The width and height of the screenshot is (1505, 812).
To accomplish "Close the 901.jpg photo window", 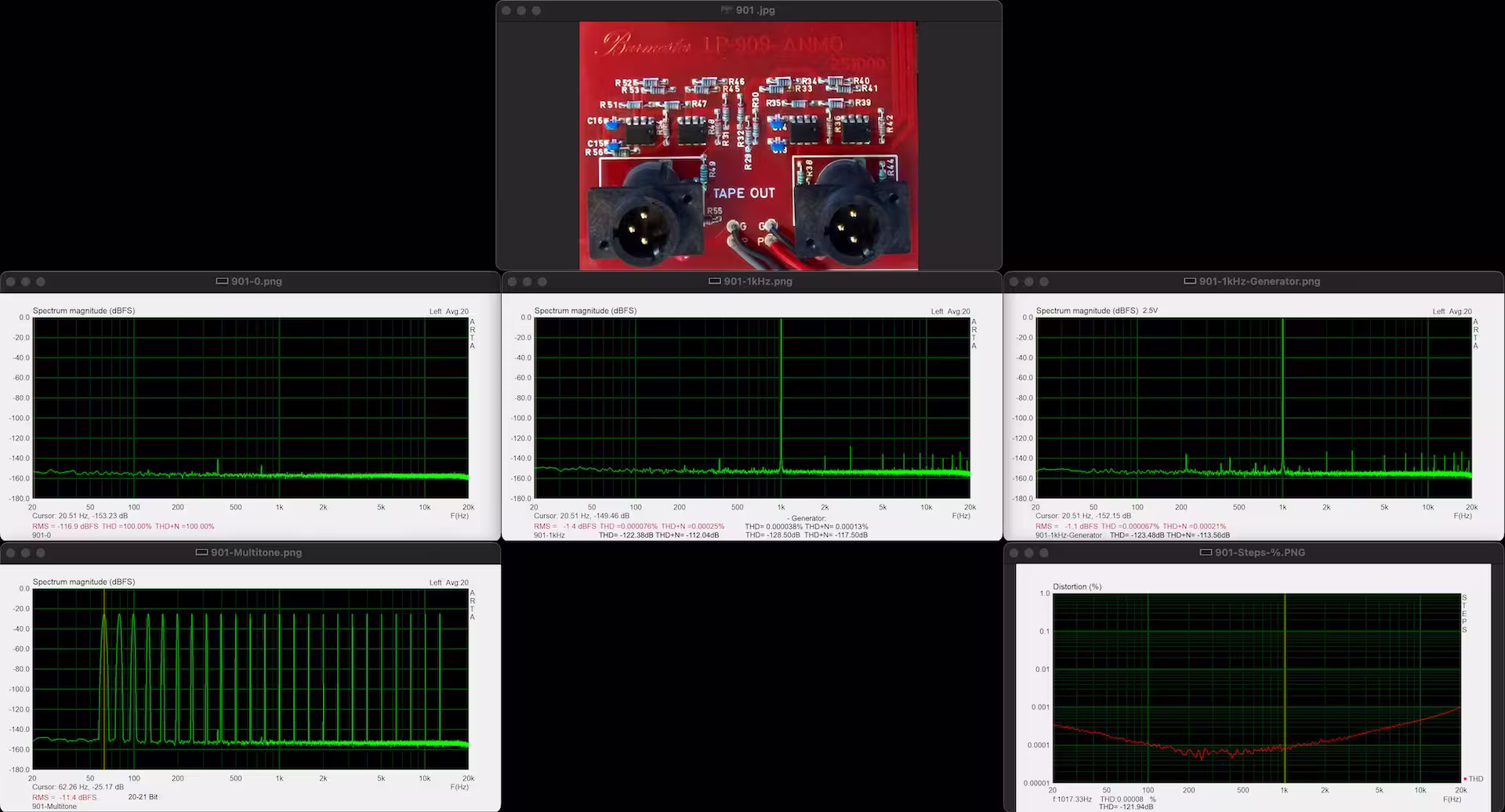I will [506, 10].
